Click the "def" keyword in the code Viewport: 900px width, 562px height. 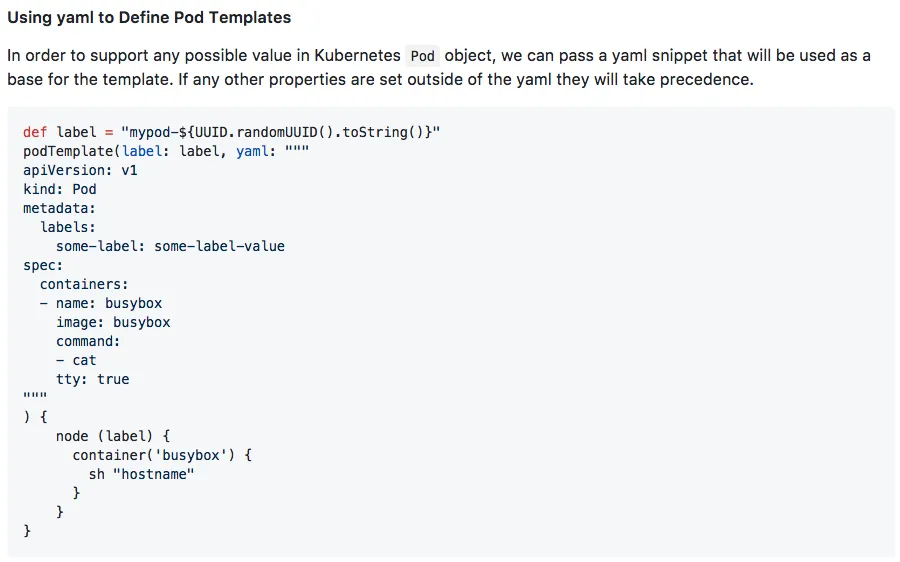[35, 132]
